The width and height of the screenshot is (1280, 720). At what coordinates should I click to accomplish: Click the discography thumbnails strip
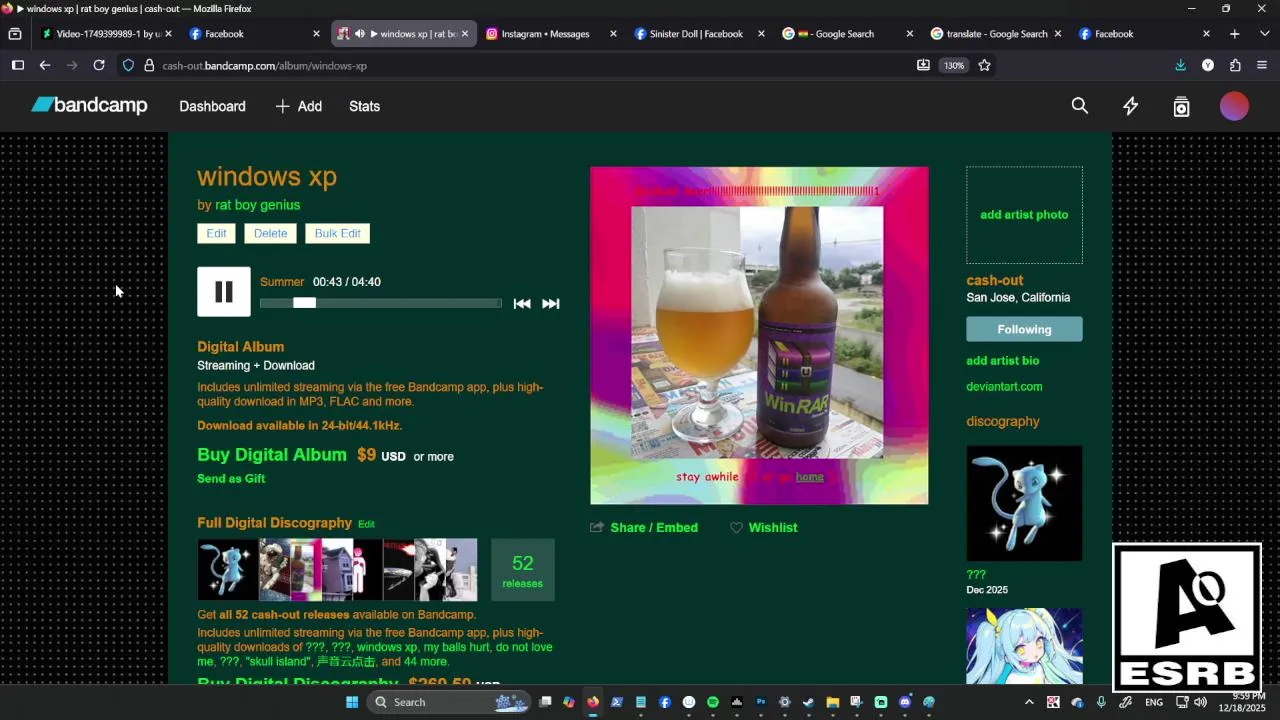(337, 570)
